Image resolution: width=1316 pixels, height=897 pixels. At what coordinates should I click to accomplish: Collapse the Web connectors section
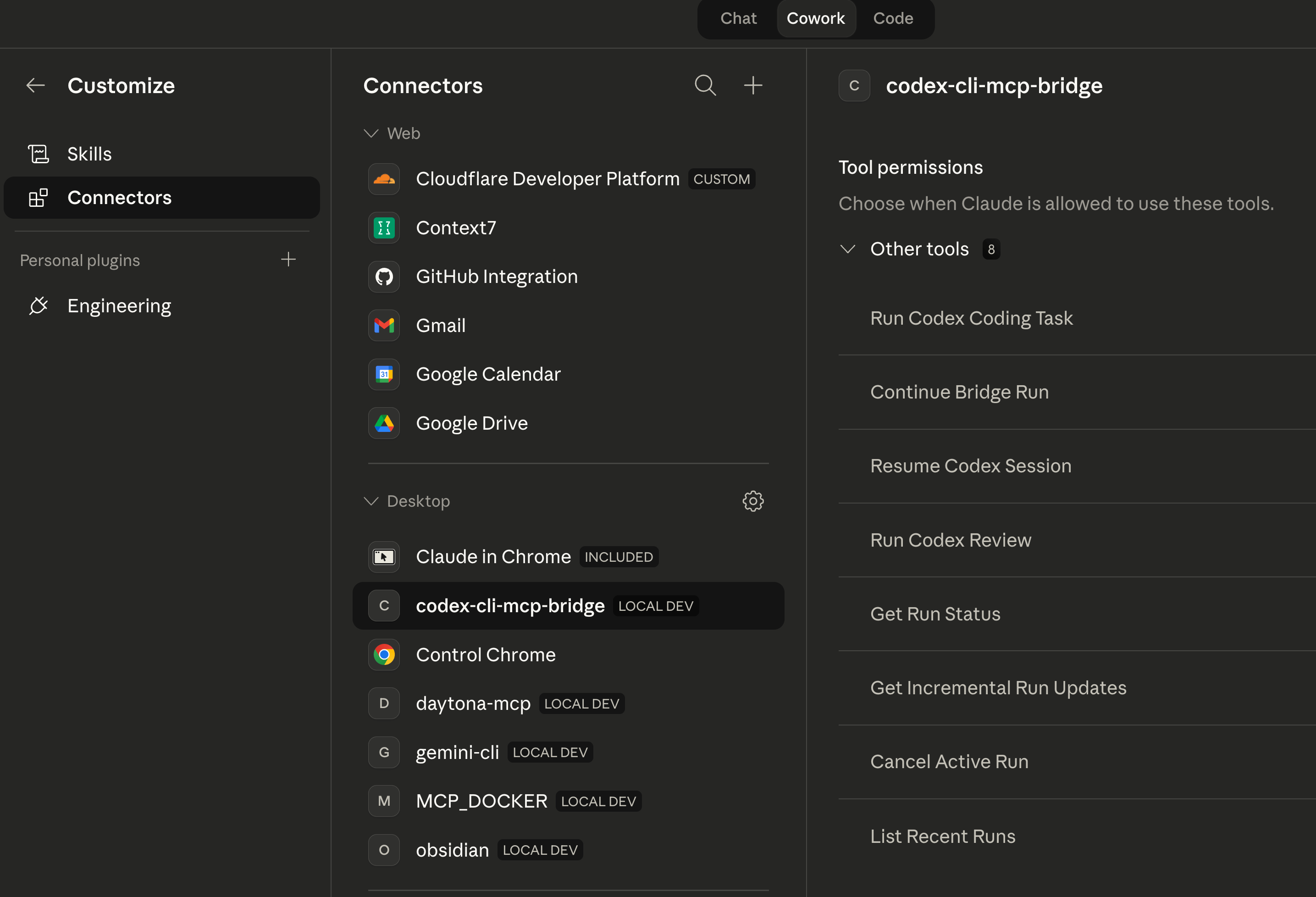pos(371,133)
